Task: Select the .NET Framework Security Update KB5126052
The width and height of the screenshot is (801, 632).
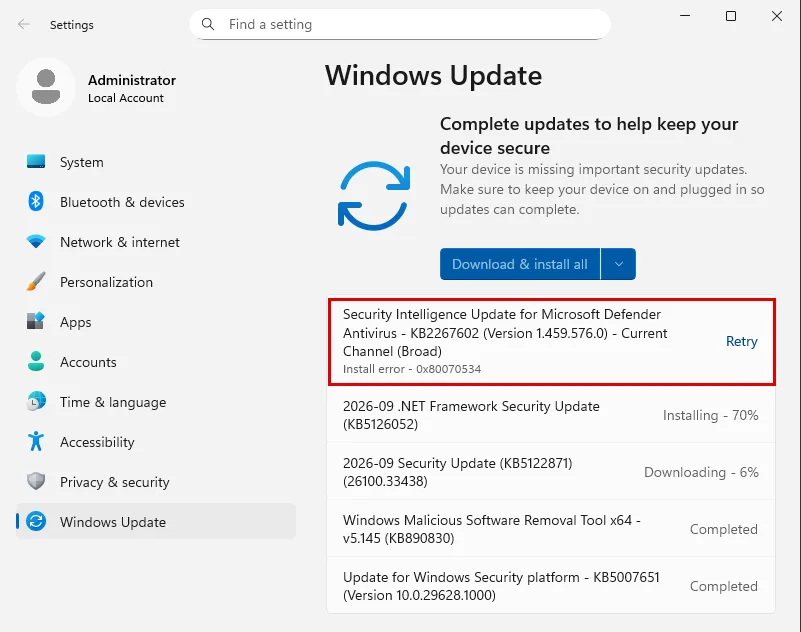Action: click(x=552, y=415)
